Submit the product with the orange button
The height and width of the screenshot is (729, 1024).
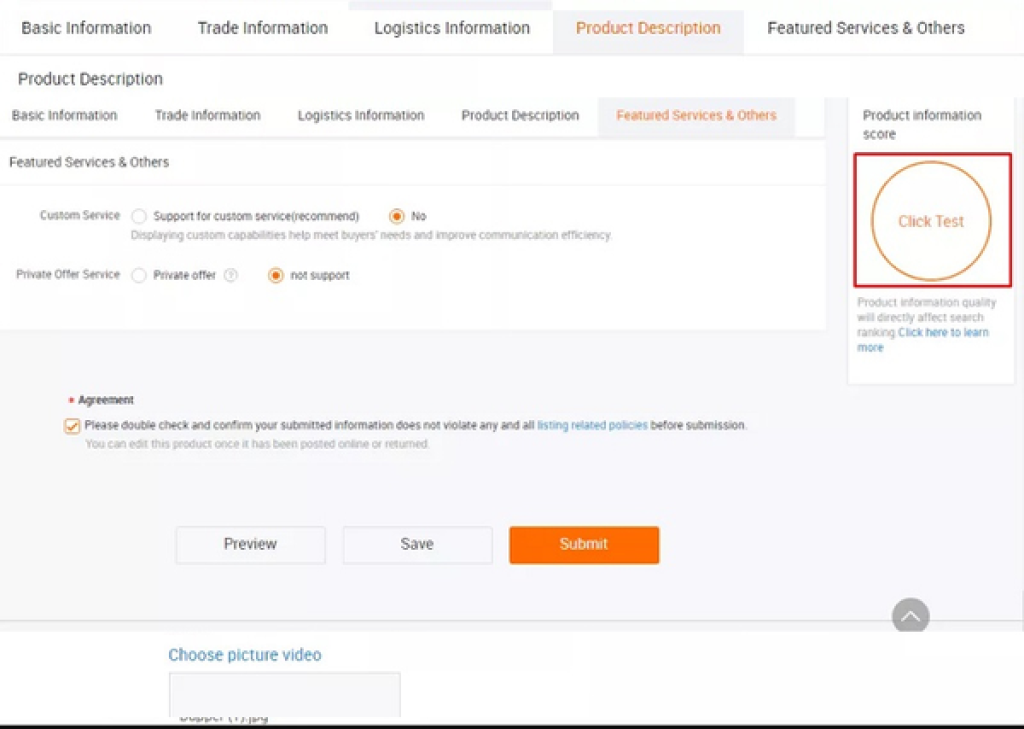click(x=584, y=545)
